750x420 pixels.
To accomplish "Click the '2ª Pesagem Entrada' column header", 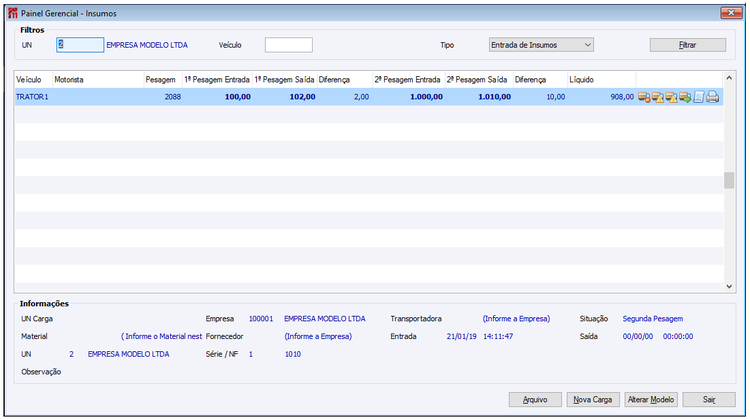I will [x=408, y=79].
